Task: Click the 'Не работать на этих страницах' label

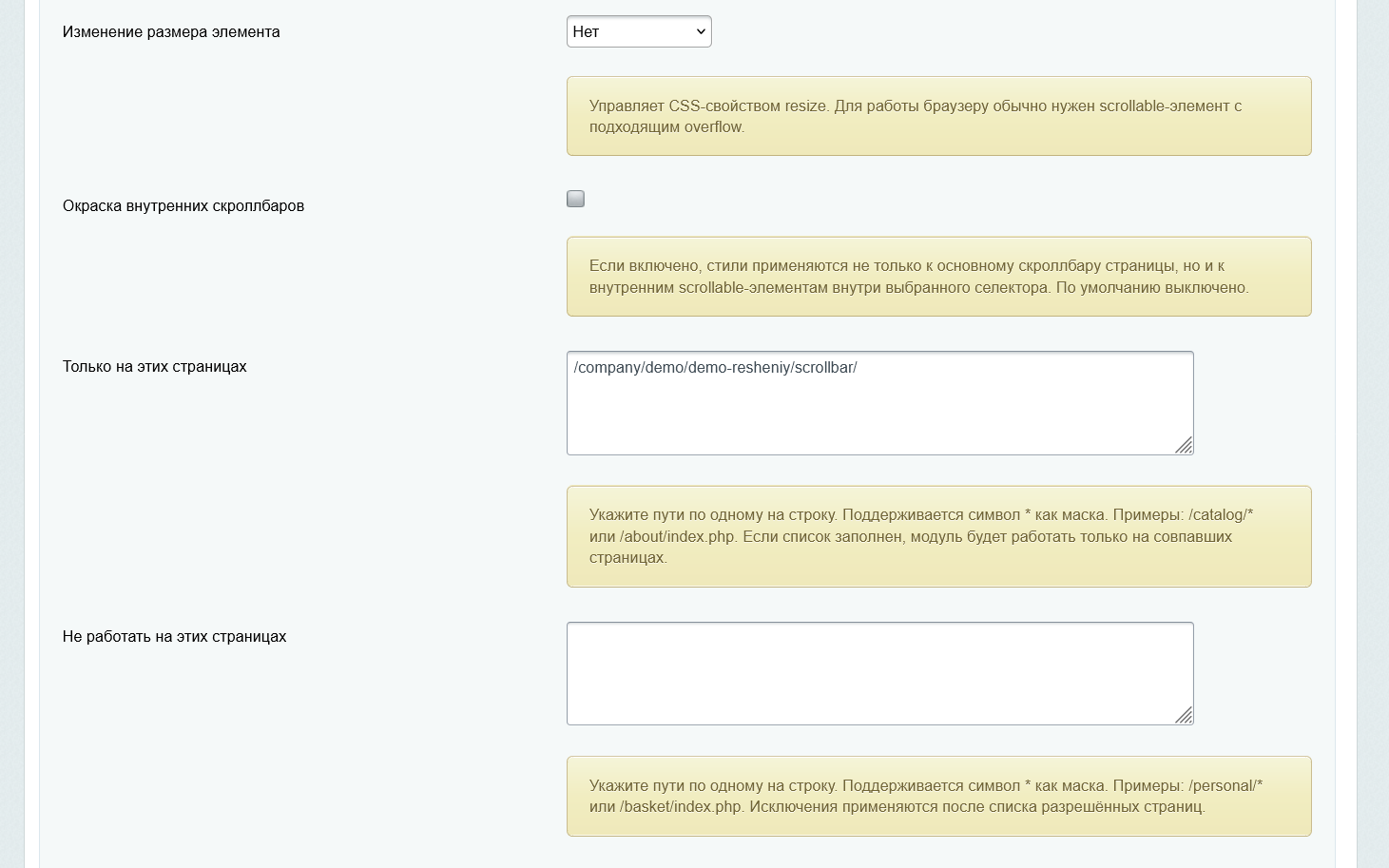Action: pyautogui.click(x=174, y=636)
